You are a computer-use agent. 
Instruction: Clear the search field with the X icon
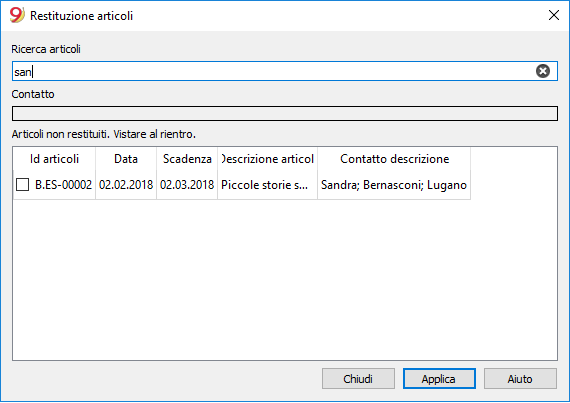pyautogui.click(x=542, y=71)
